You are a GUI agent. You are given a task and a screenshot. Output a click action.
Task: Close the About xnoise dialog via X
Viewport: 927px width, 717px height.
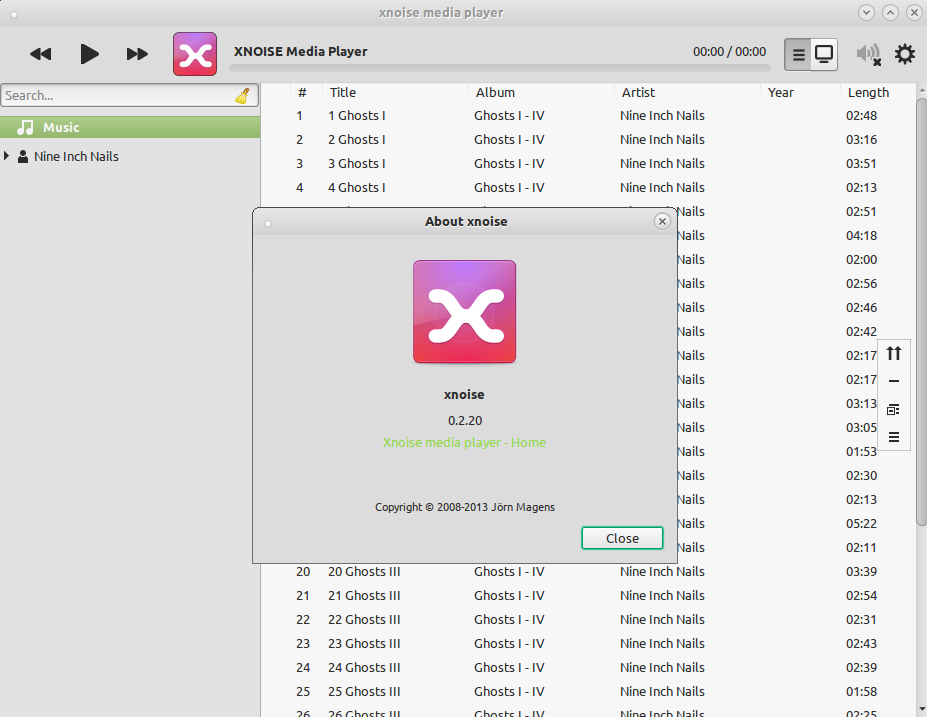[662, 221]
